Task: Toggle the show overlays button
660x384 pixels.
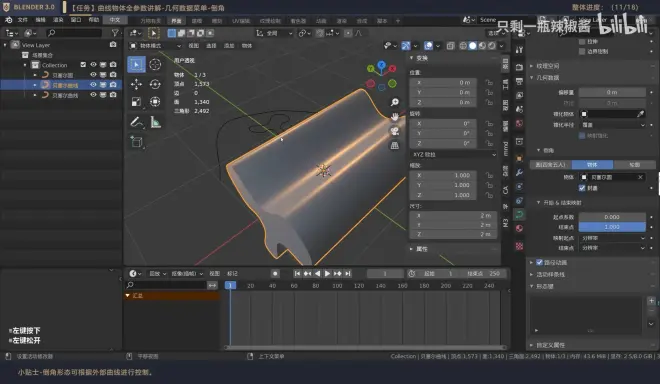Action: click(428, 45)
